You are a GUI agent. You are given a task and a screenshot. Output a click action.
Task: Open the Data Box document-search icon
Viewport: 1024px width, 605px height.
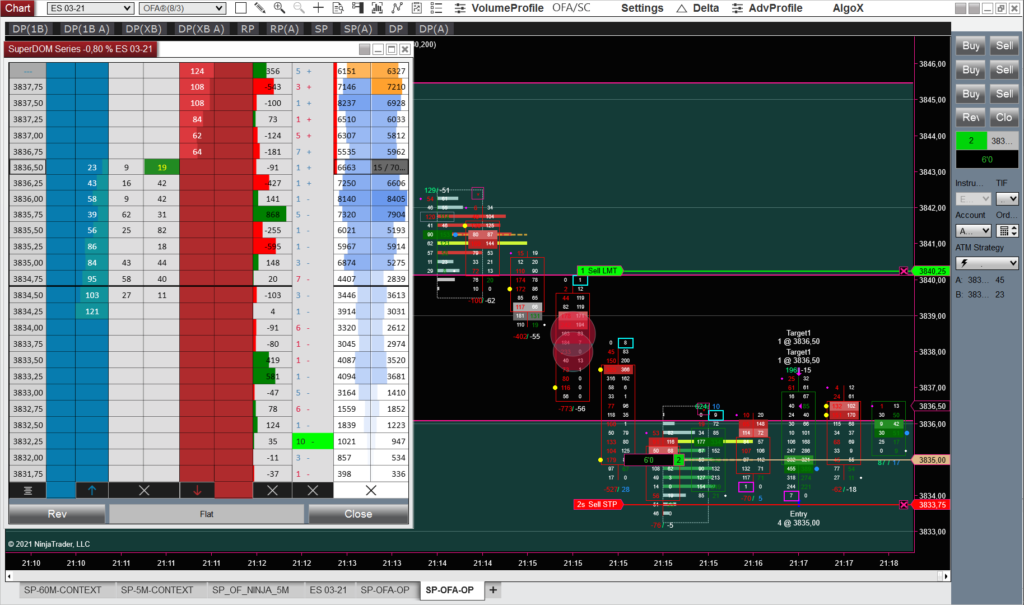[x=338, y=8]
